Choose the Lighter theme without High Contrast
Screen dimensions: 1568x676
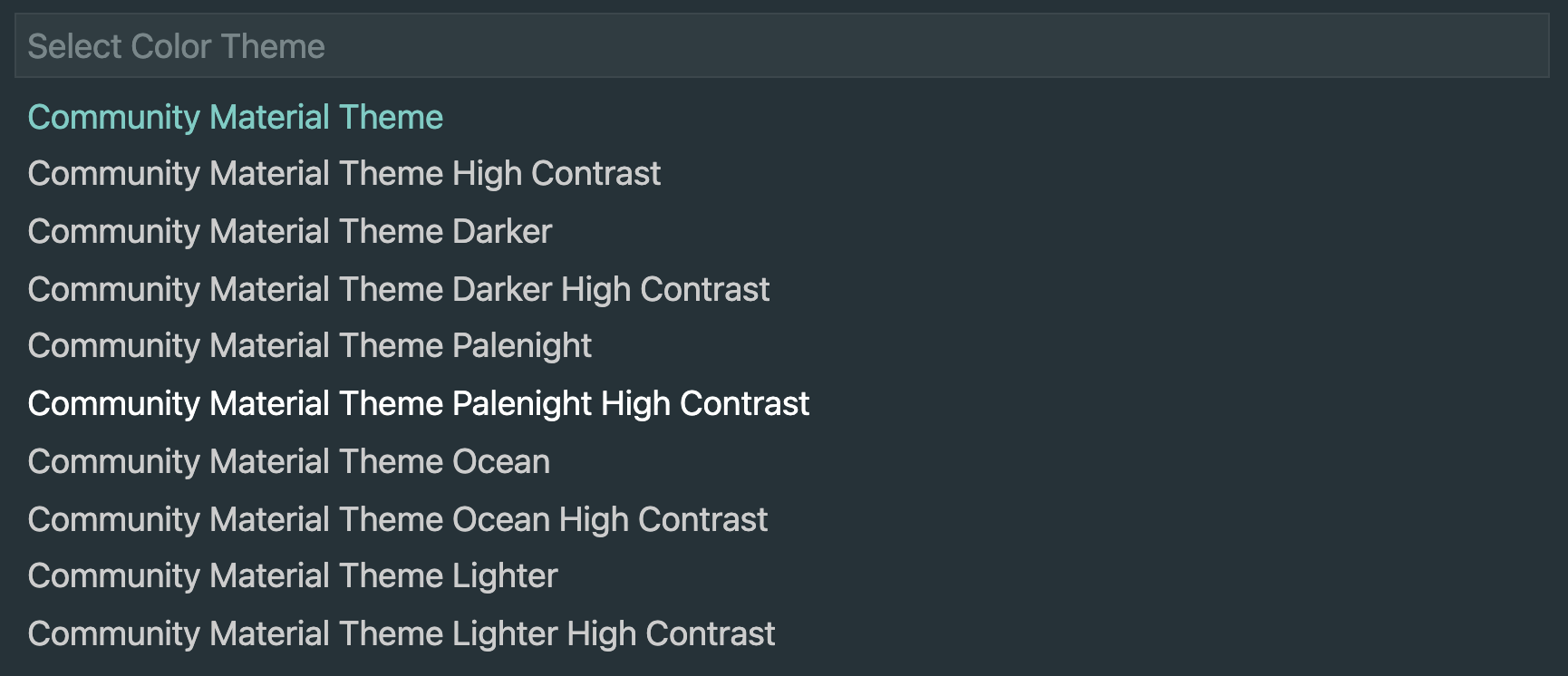click(x=293, y=576)
